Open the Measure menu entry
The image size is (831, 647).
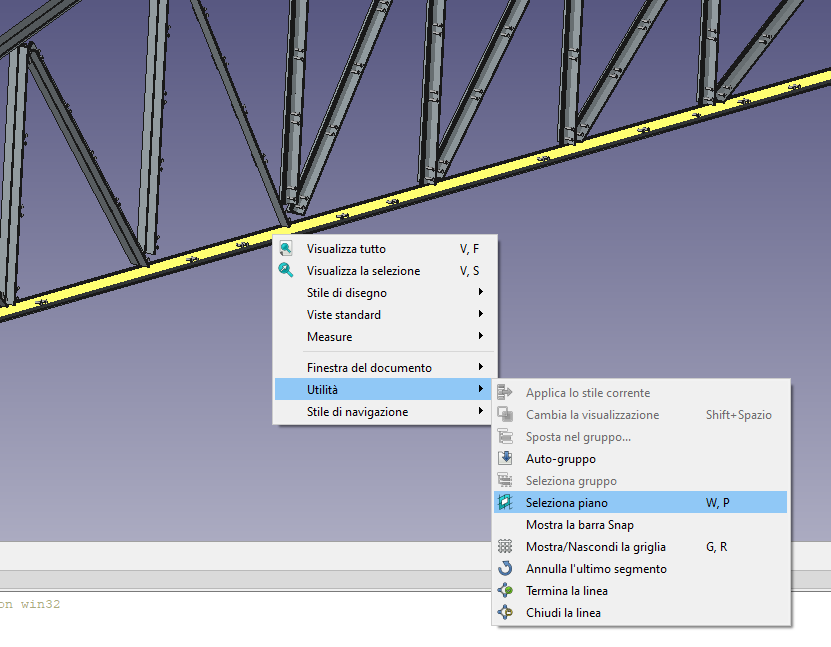[385, 336]
